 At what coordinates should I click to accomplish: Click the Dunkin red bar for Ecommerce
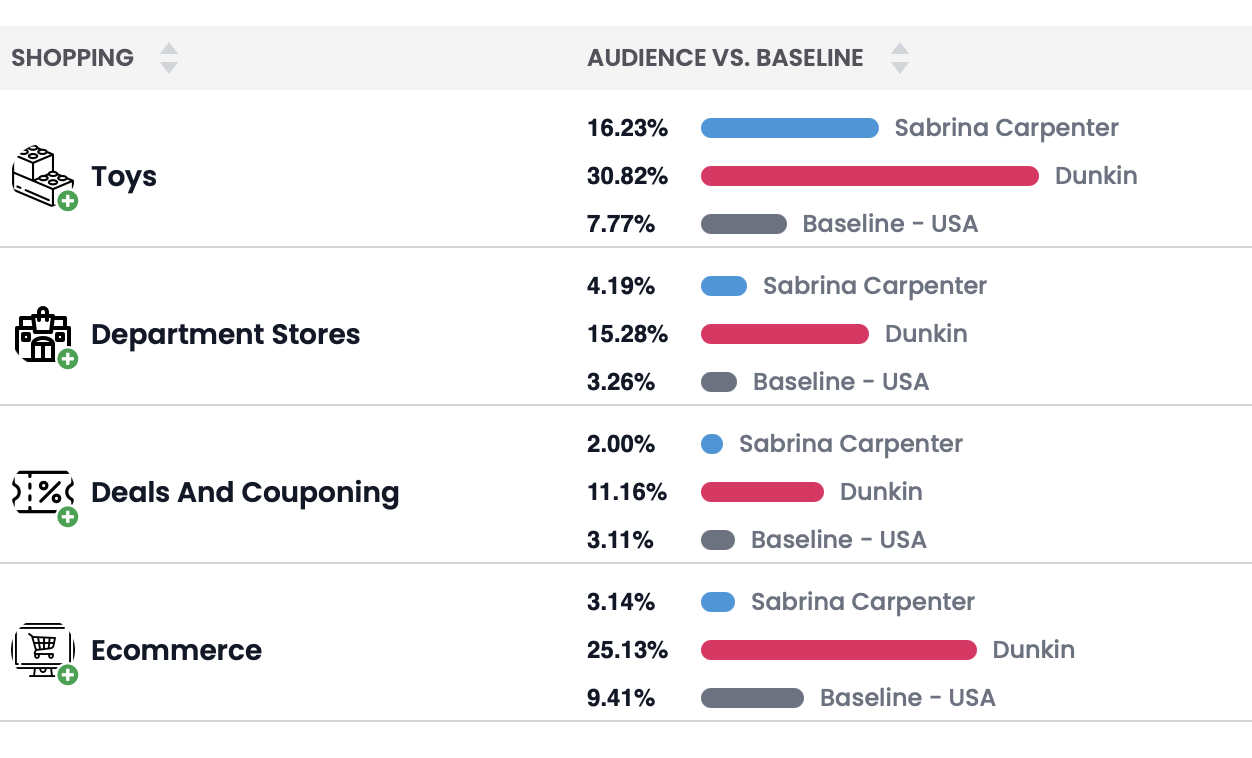(838, 650)
